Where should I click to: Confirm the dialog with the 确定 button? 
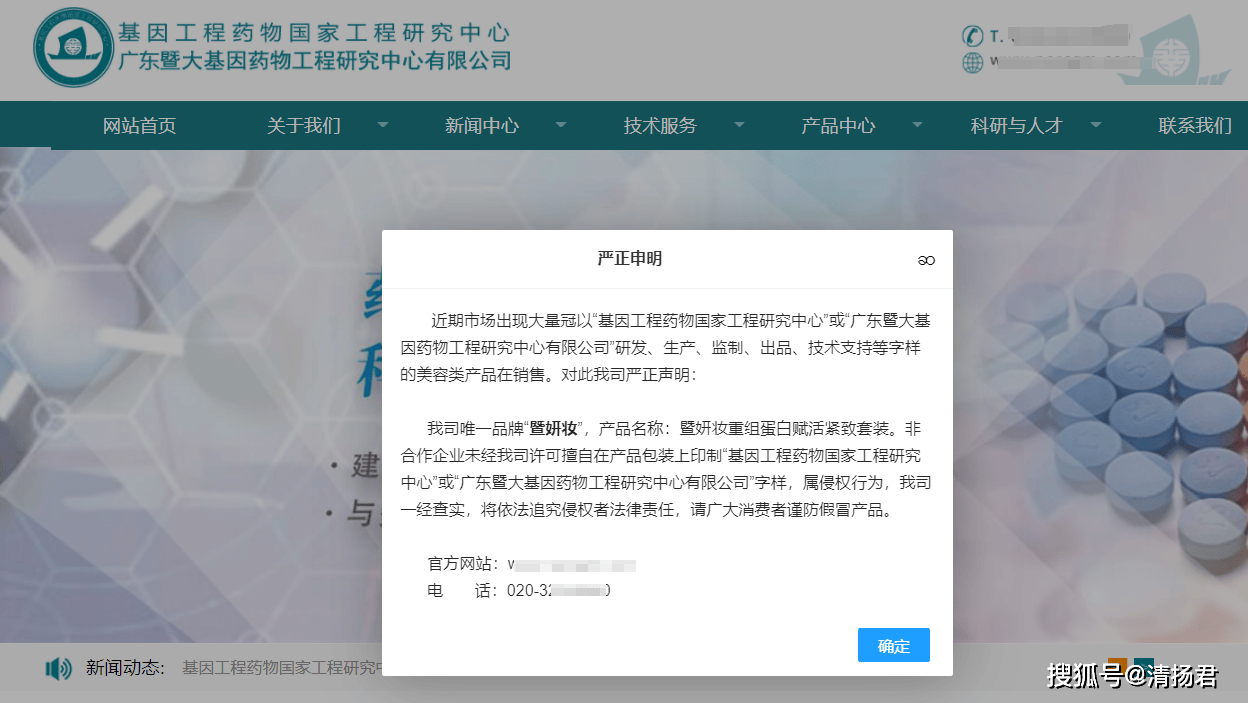[x=894, y=645]
